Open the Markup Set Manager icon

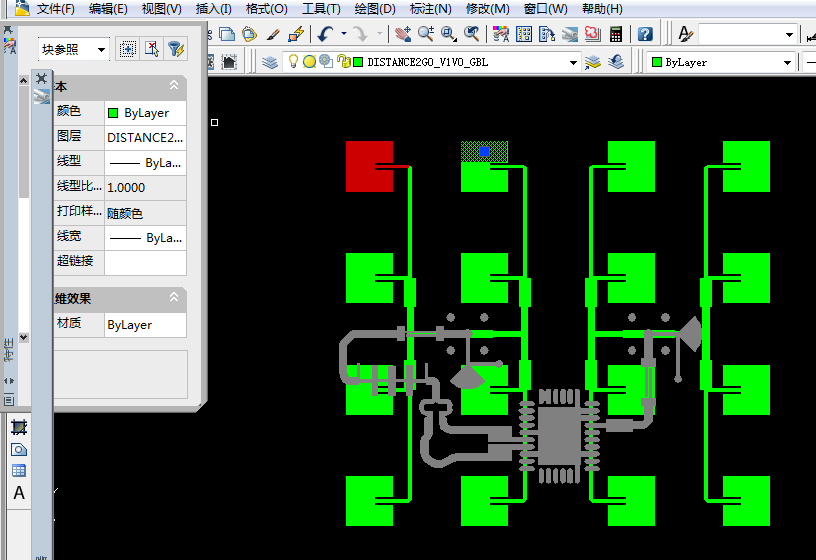(593, 34)
